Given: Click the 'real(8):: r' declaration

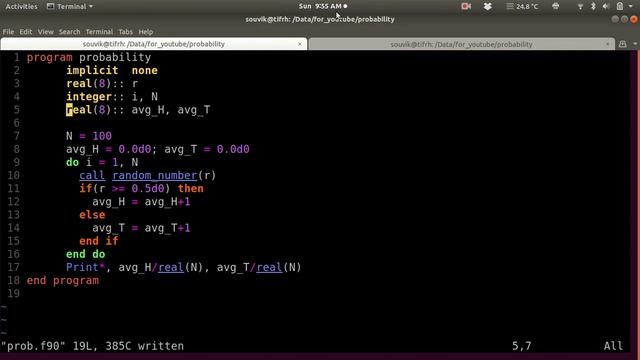Looking at the screenshot, I should tap(102, 84).
